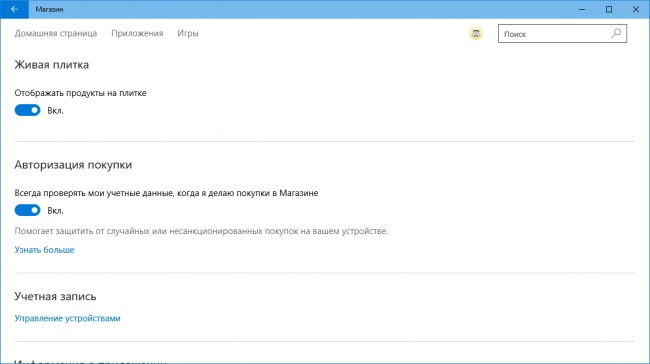Minimize the Магазин window
This screenshot has width=650, height=364.
tap(582, 9)
